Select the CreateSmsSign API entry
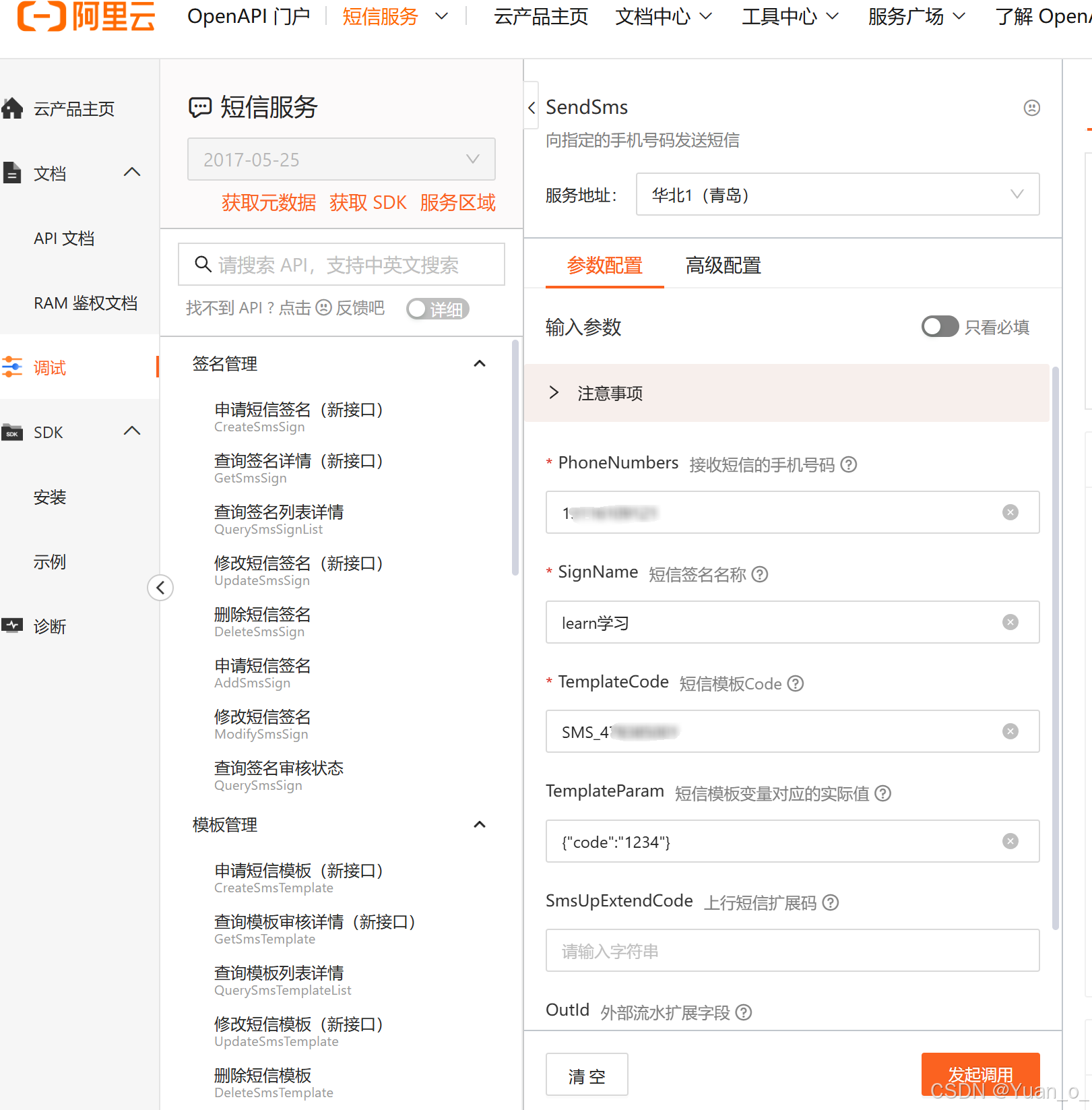 (x=298, y=417)
